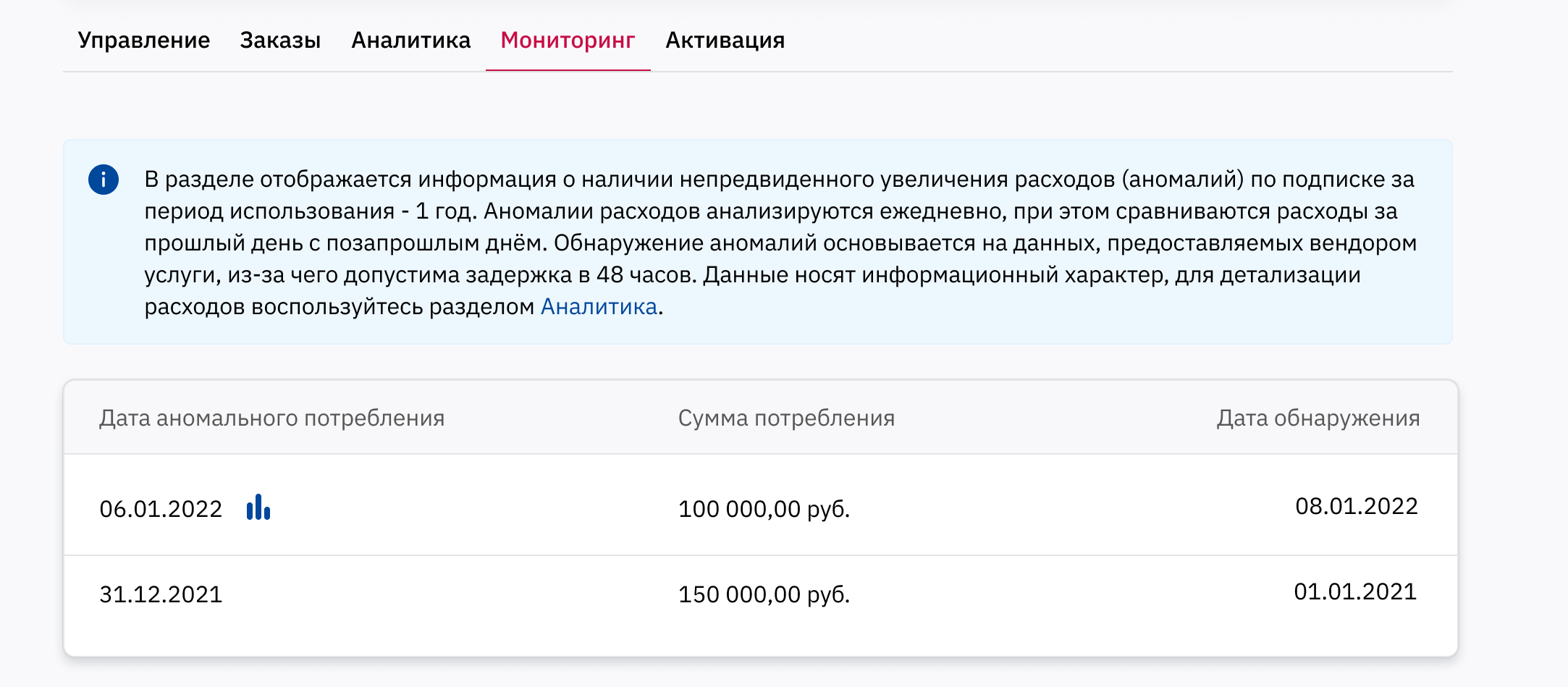
Task: Click the 100 000,00 руб. amount
Action: click(764, 509)
